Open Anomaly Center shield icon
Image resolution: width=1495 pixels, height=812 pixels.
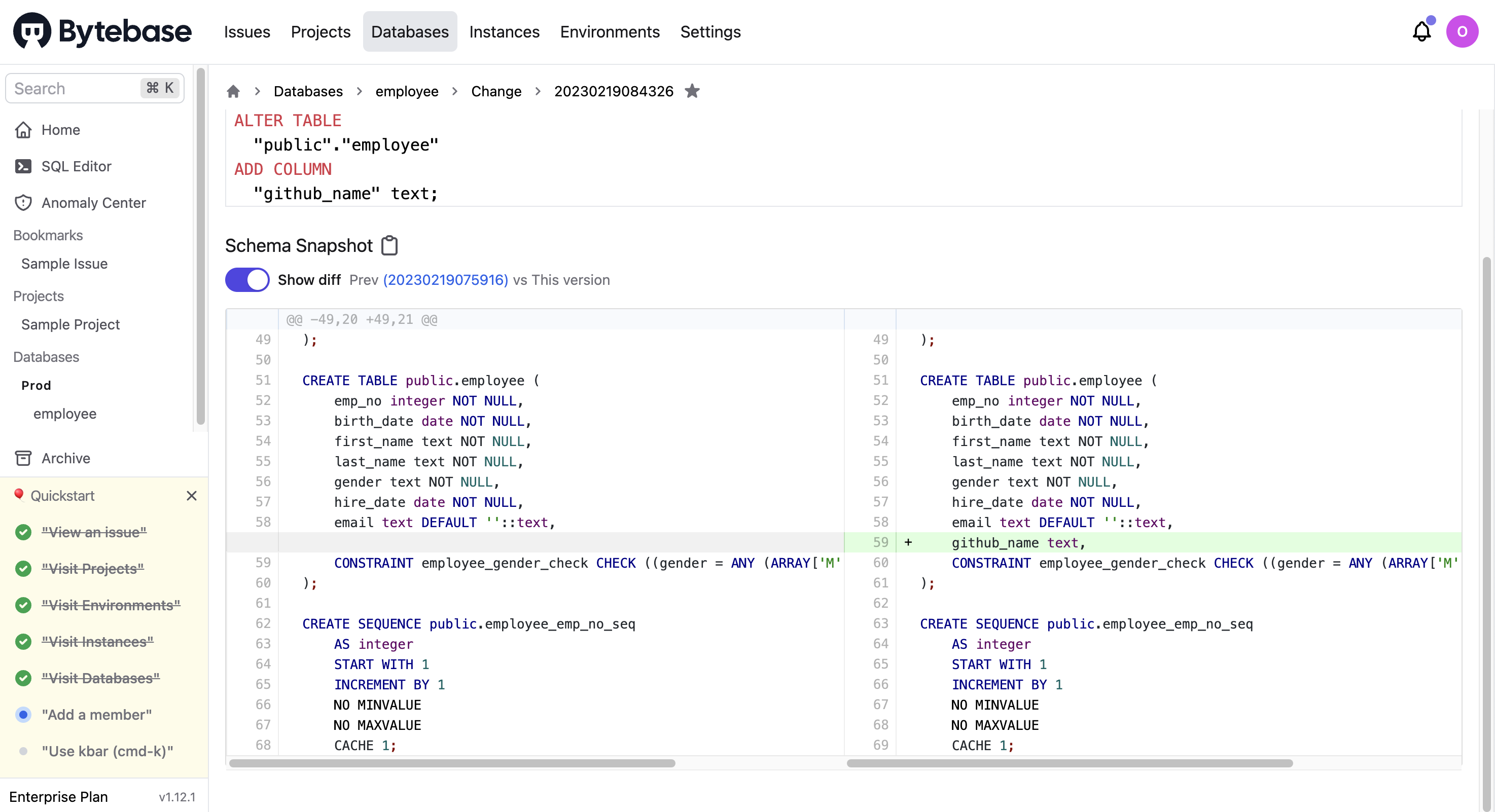(23, 203)
